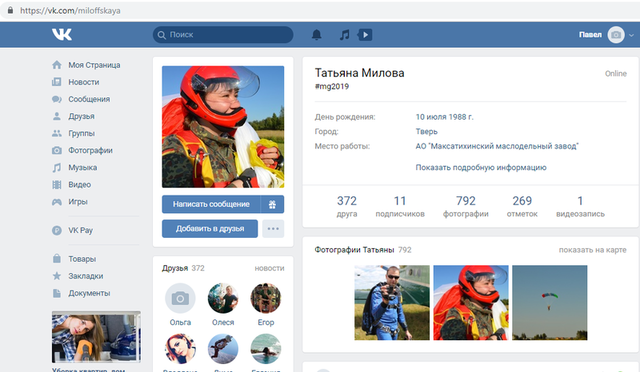Click the note icon beside Музыка

click(x=57, y=168)
